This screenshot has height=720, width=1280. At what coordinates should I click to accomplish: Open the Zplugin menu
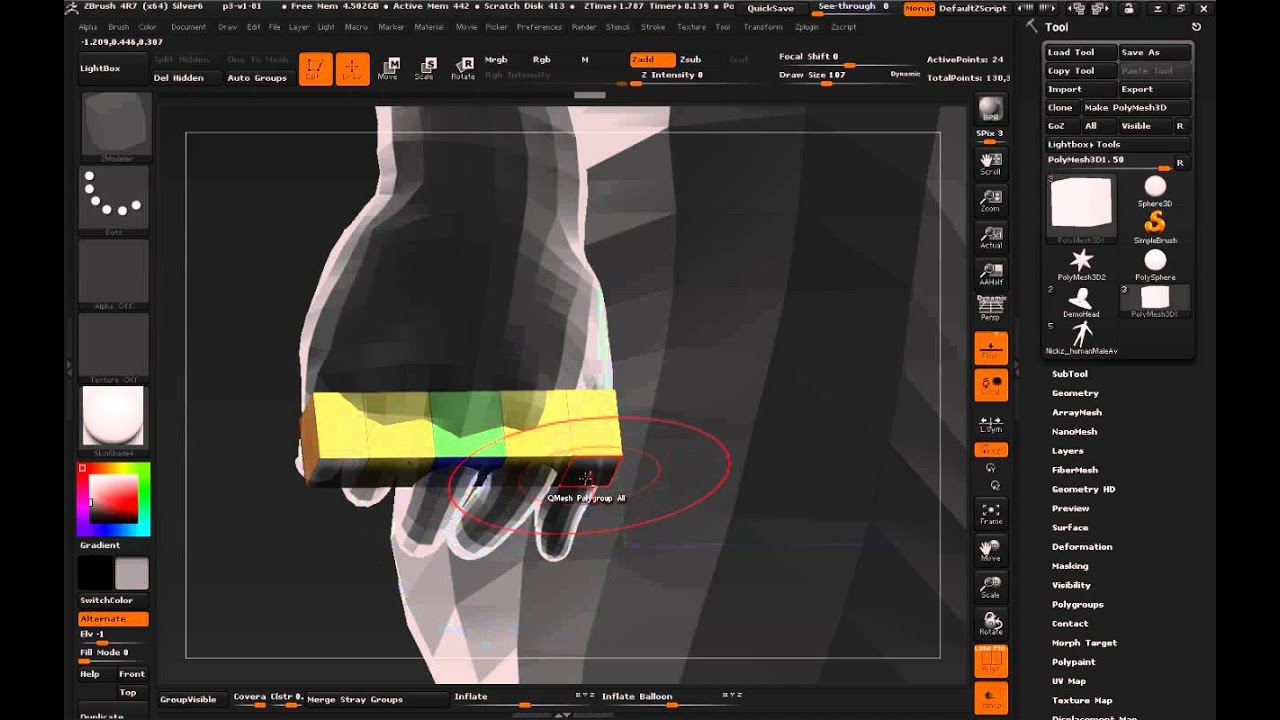click(806, 27)
